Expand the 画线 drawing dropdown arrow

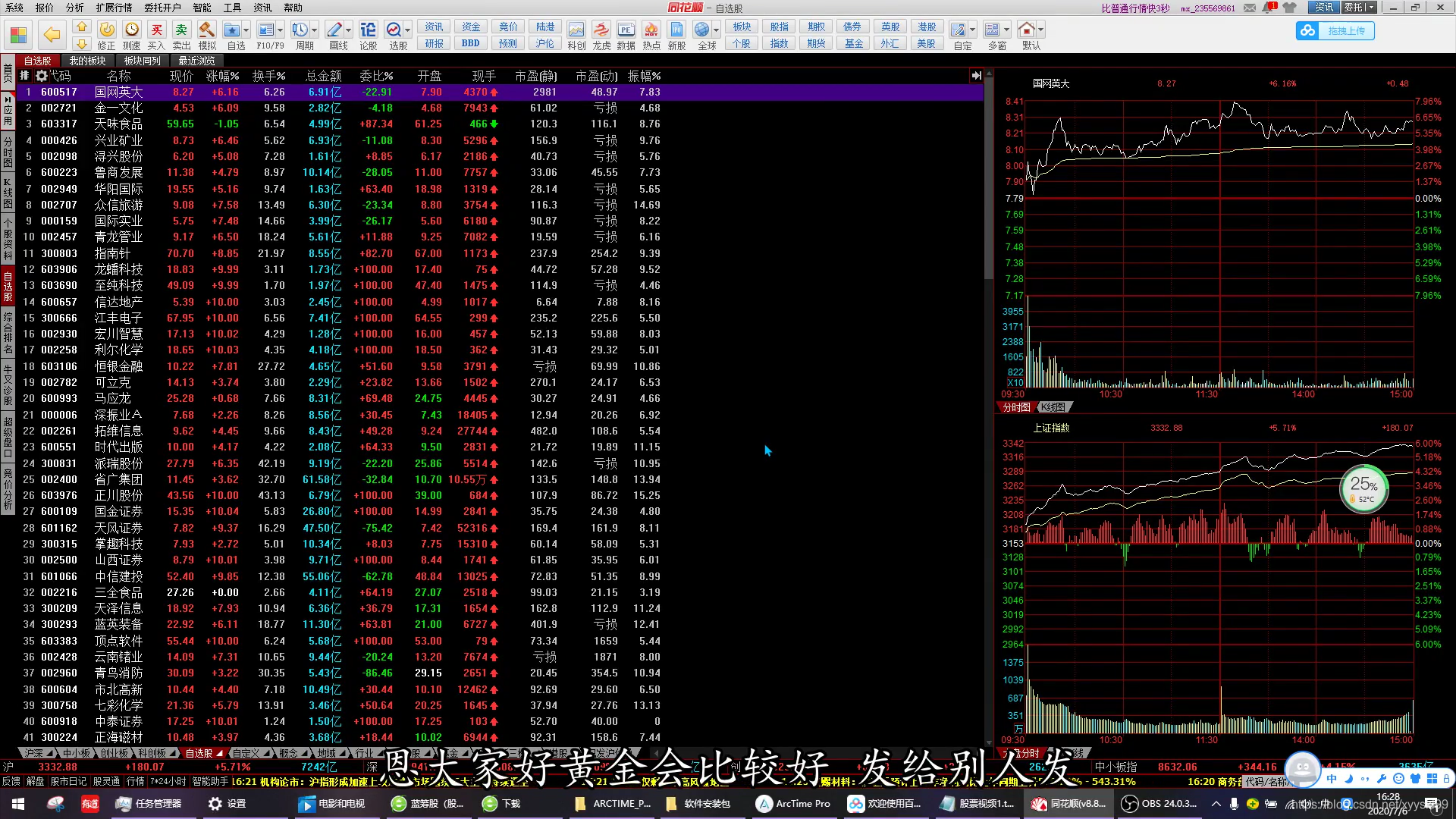pyautogui.click(x=349, y=30)
